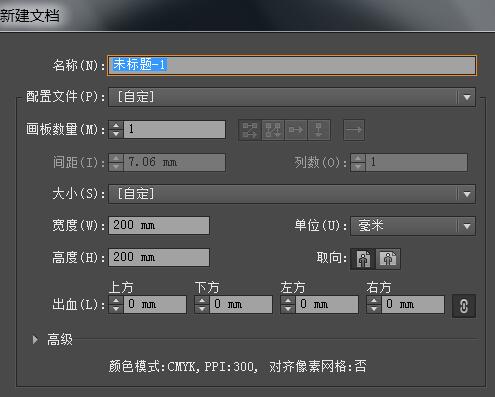Select grid by column artboard layout icon
This screenshot has width=495, height=397.
[x=273, y=130]
